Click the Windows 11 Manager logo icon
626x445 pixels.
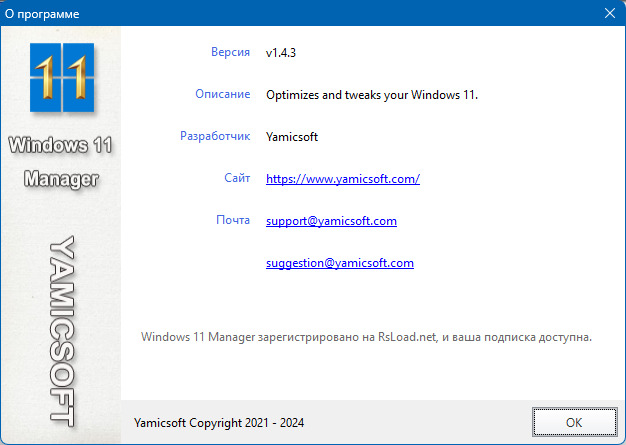tap(60, 78)
